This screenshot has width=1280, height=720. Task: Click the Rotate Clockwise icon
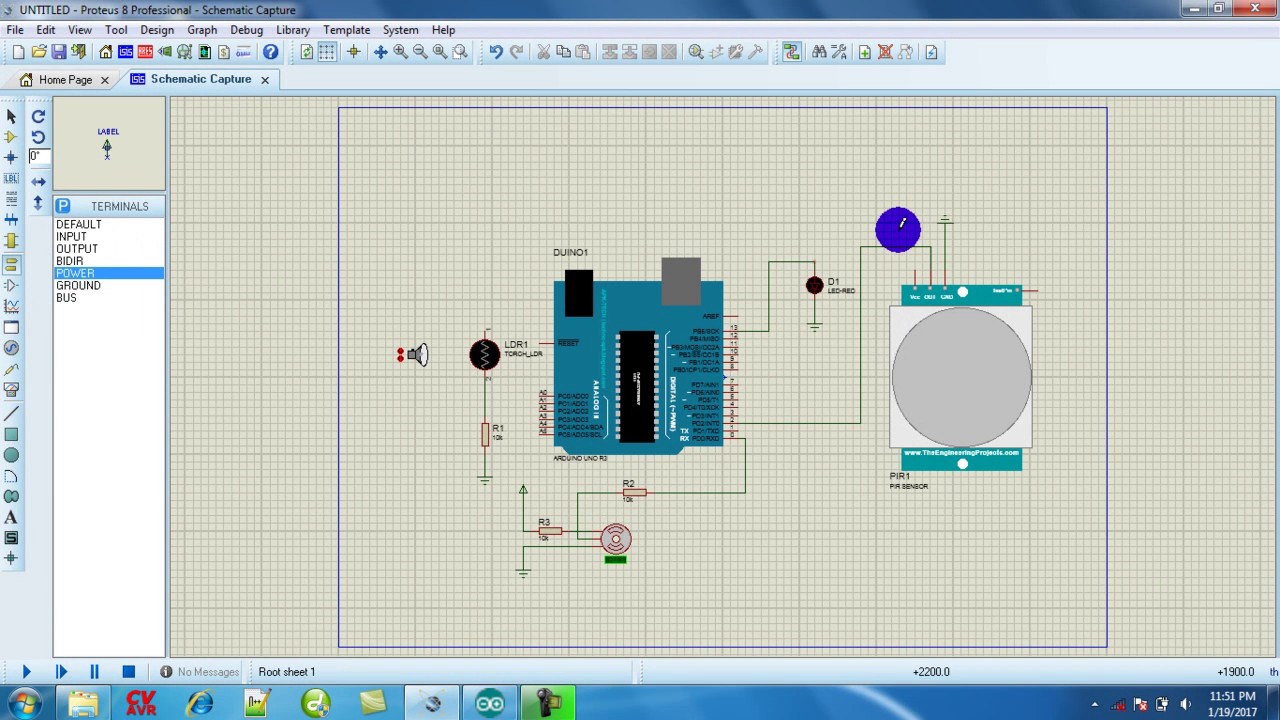(38, 116)
